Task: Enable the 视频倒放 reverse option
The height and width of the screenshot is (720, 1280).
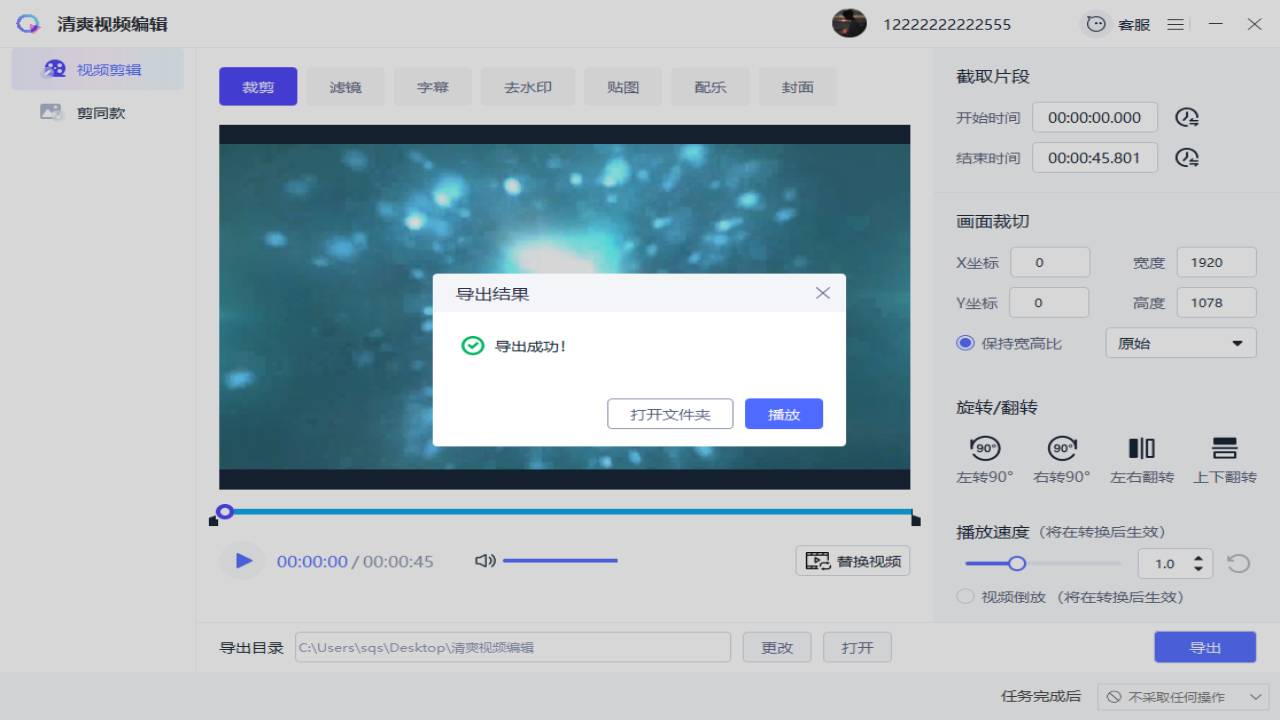Action: tap(964, 596)
